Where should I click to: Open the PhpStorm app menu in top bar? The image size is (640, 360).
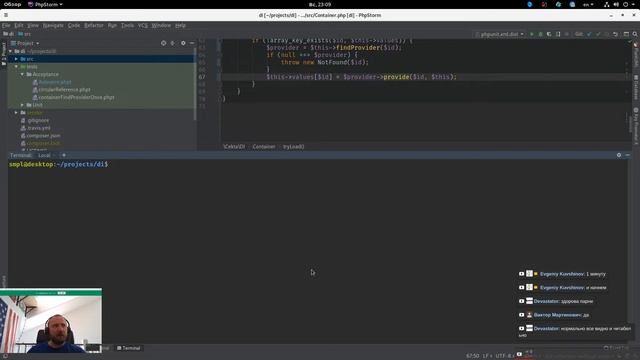(x=45, y=4)
